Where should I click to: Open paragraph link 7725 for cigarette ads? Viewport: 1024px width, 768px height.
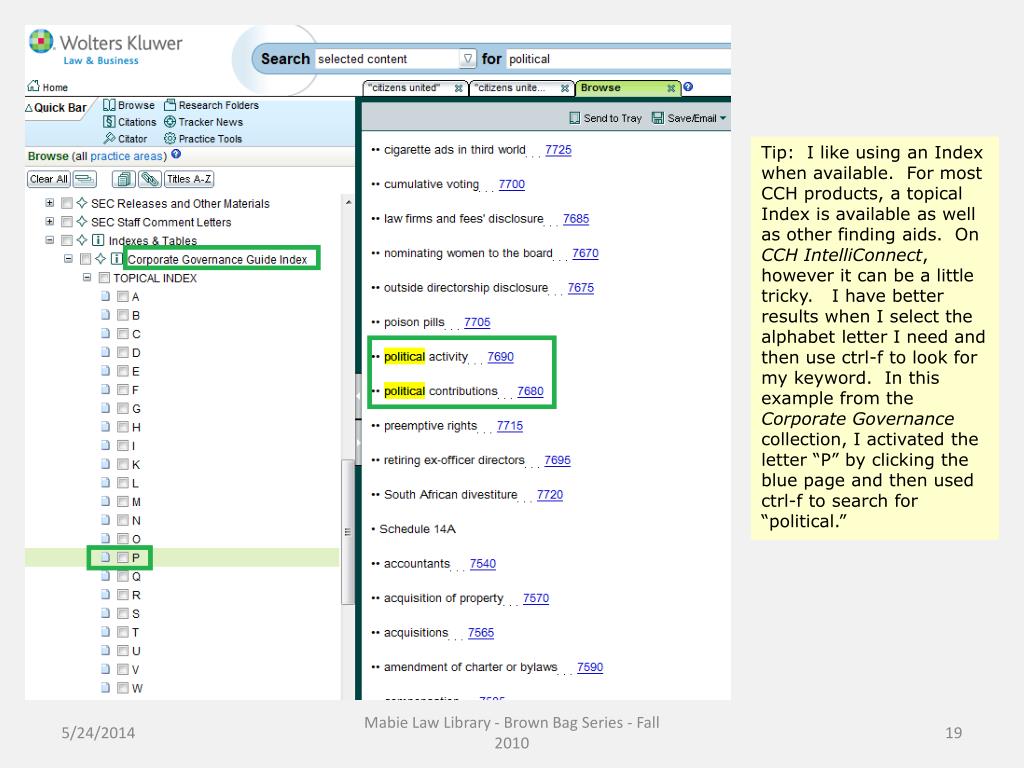pyautogui.click(x=558, y=150)
